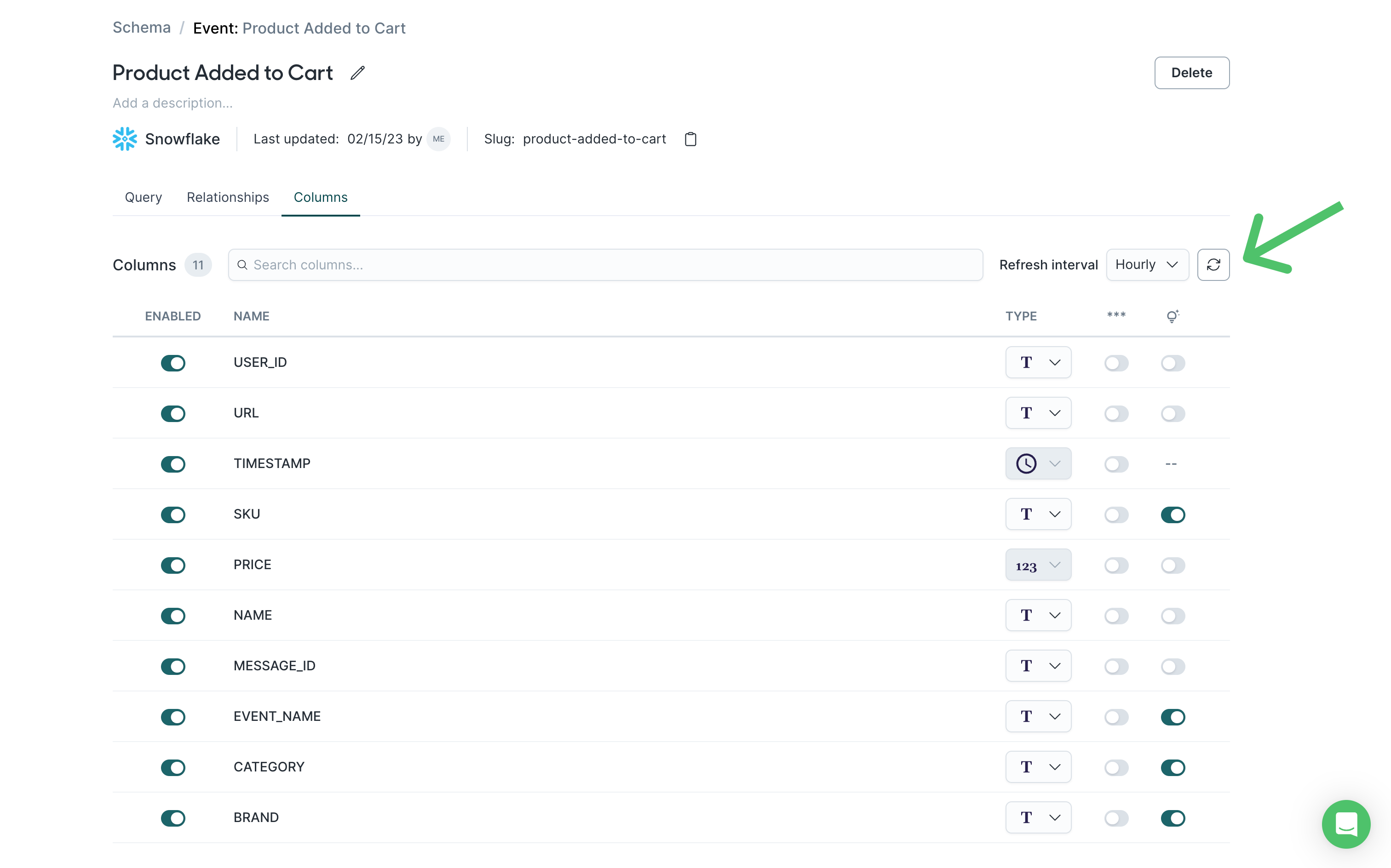Disable the SKU column enabled toggle
The image size is (1391, 868).
coord(173,514)
